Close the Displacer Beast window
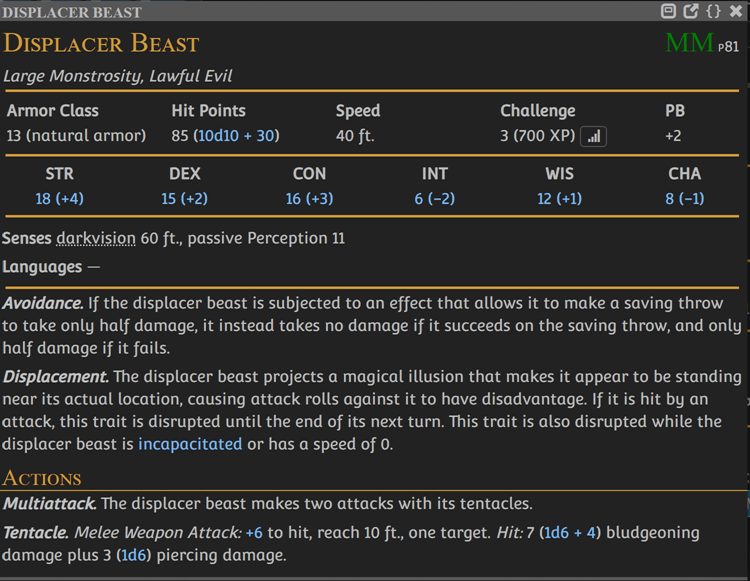Screen dimensions: 750x581 [736, 11]
